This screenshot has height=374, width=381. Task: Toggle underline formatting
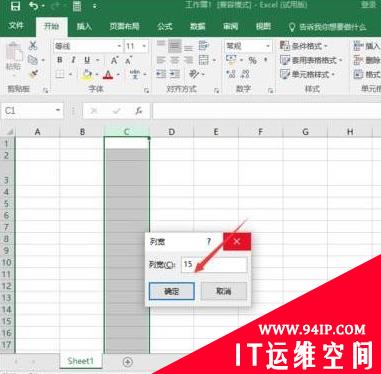[87, 60]
